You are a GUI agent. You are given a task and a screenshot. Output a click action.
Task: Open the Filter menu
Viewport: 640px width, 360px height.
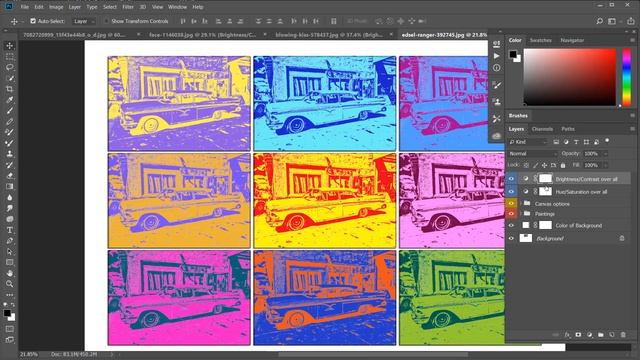pyautogui.click(x=128, y=7)
